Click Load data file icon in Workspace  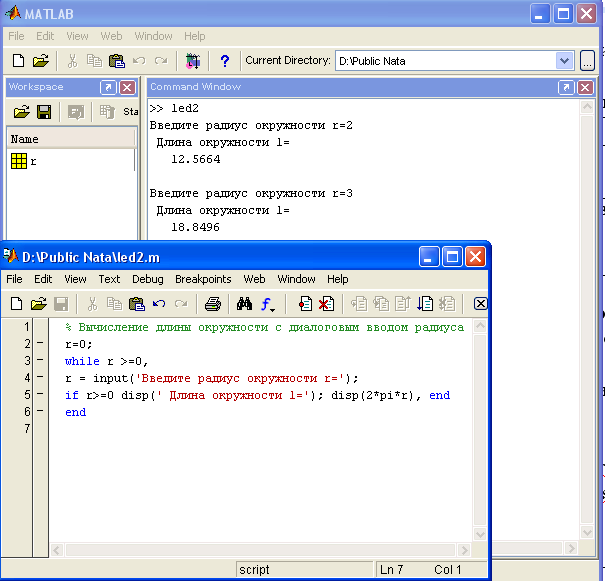click(x=22, y=112)
